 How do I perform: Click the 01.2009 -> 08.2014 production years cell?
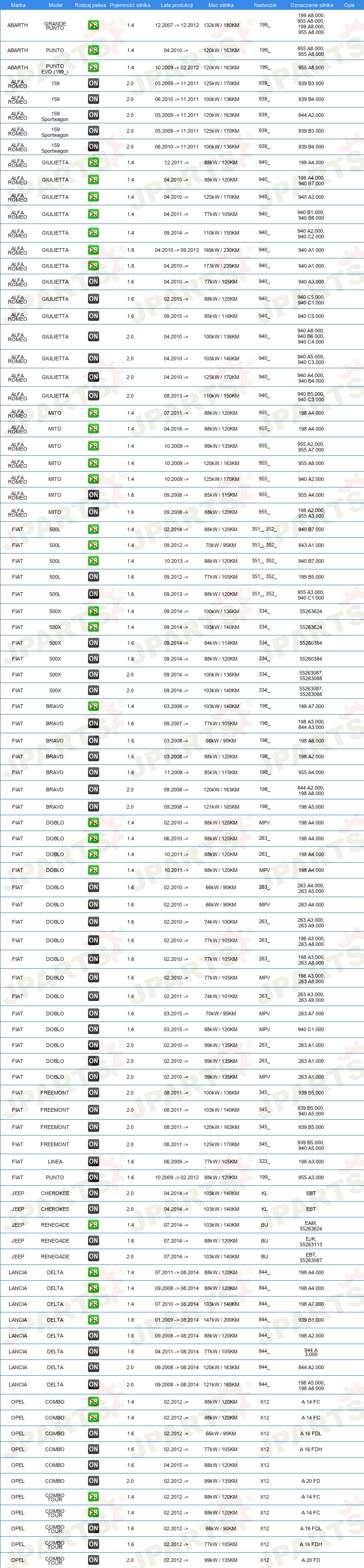(x=176, y=1320)
